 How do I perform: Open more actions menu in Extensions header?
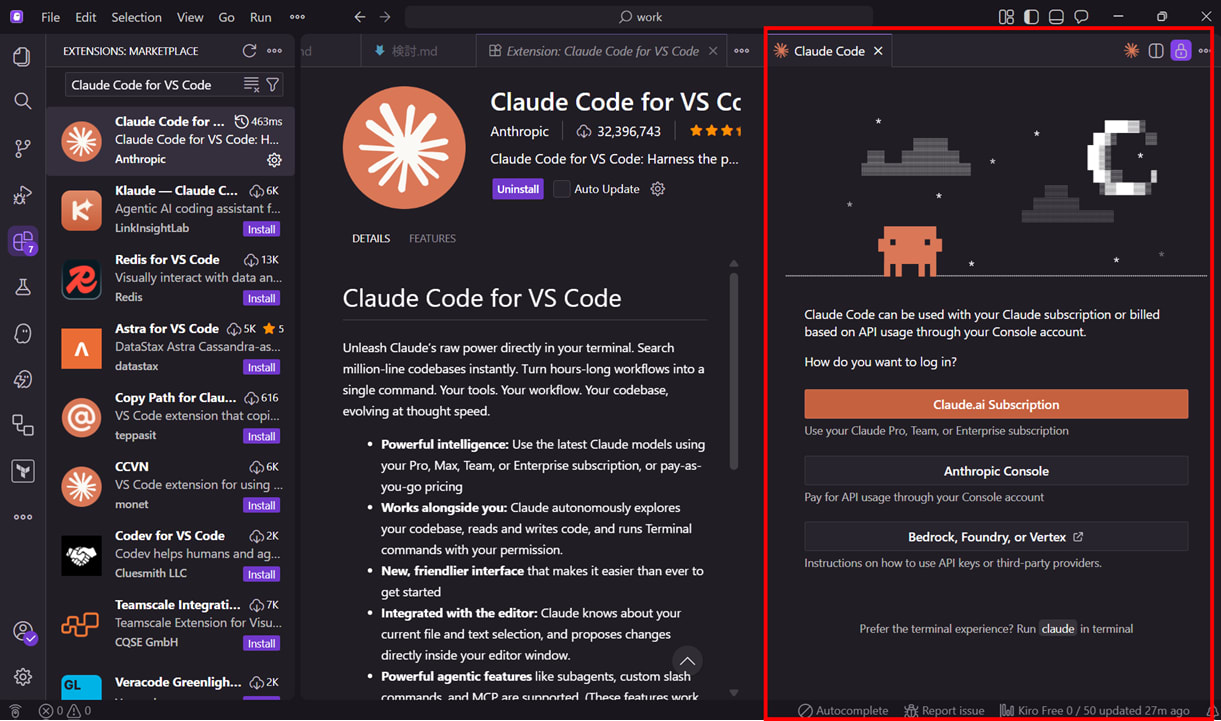(275, 51)
